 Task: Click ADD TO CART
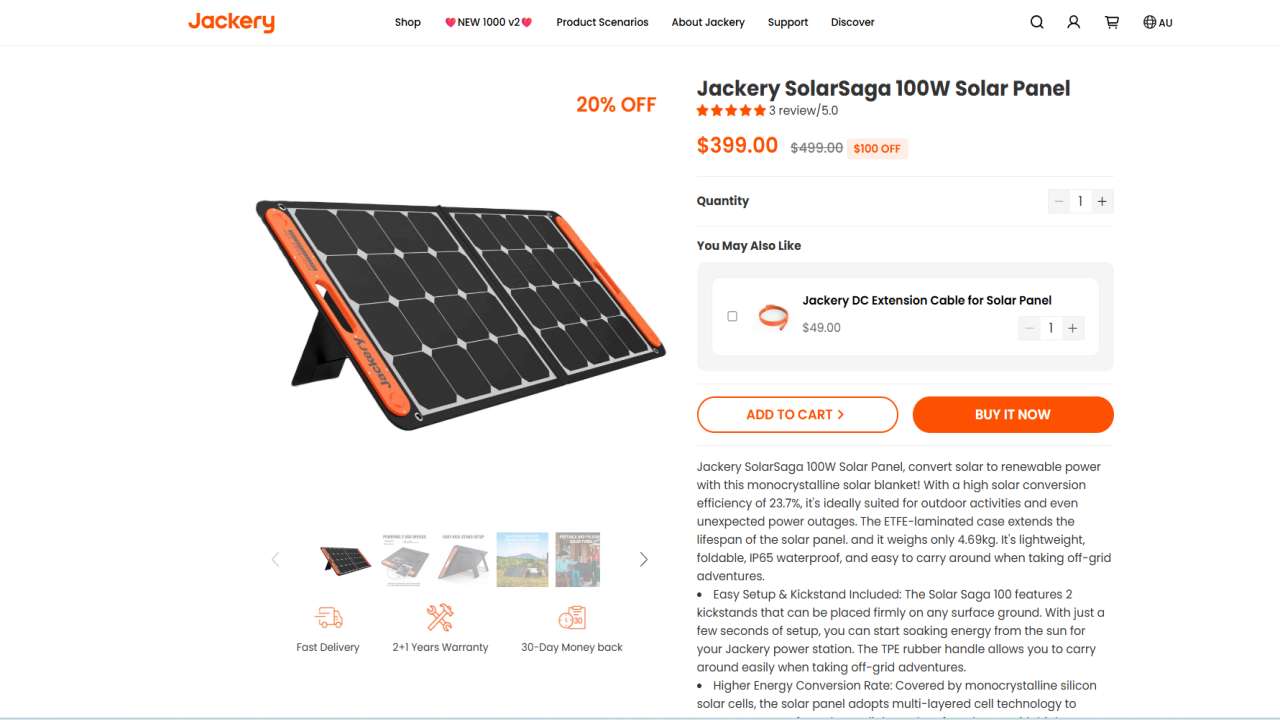tap(797, 414)
